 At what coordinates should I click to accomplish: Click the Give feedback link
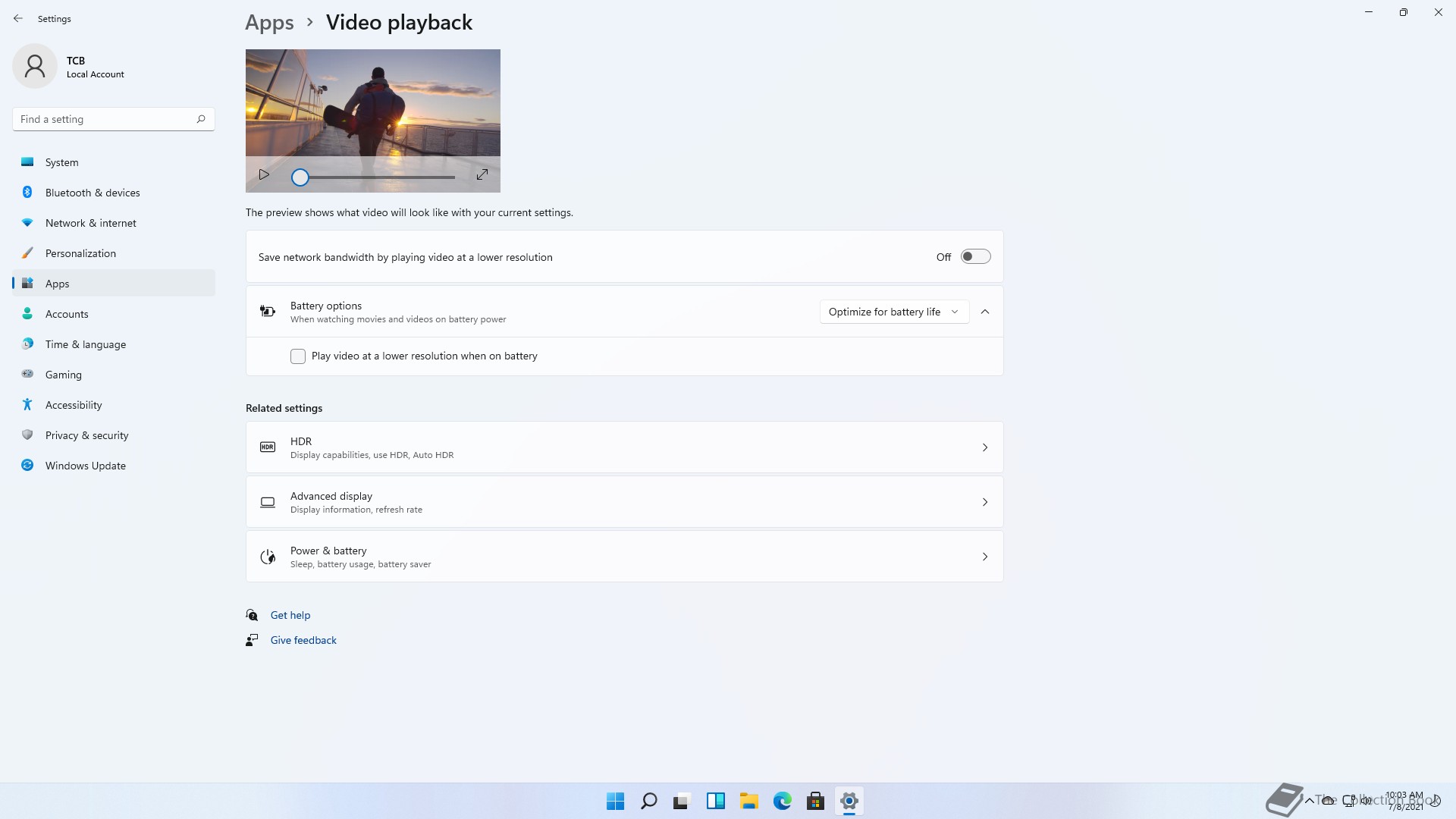click(303, 640)
